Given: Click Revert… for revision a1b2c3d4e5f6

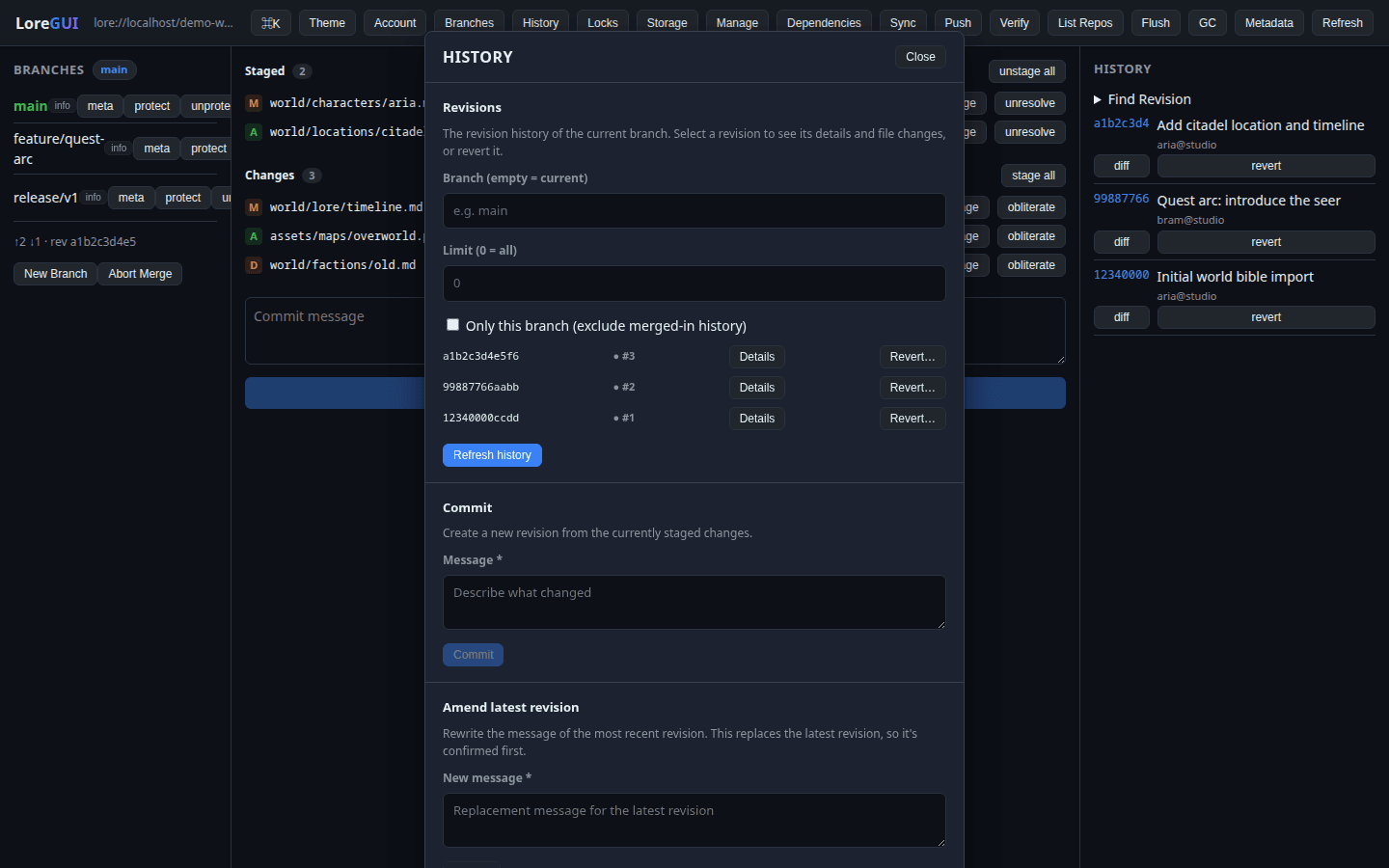Looking at the screenshot, I should (912, 357).
